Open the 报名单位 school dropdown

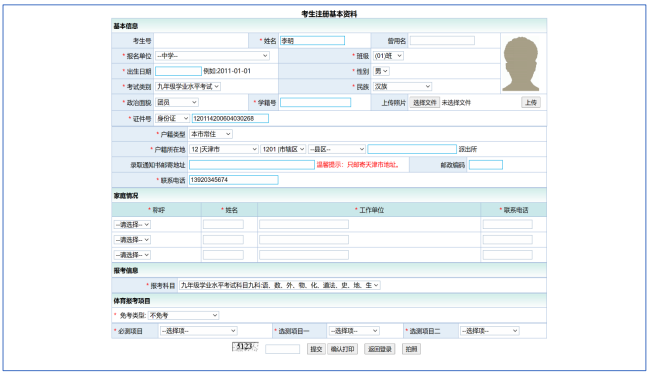212,56
